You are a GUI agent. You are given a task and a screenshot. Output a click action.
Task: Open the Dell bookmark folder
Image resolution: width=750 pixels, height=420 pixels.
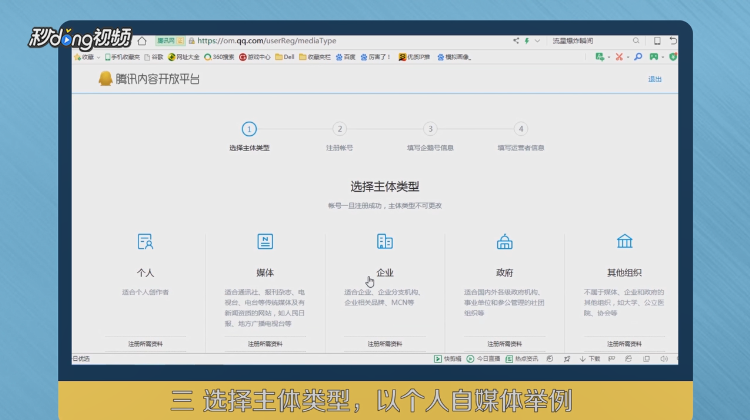tap(285, 57)
